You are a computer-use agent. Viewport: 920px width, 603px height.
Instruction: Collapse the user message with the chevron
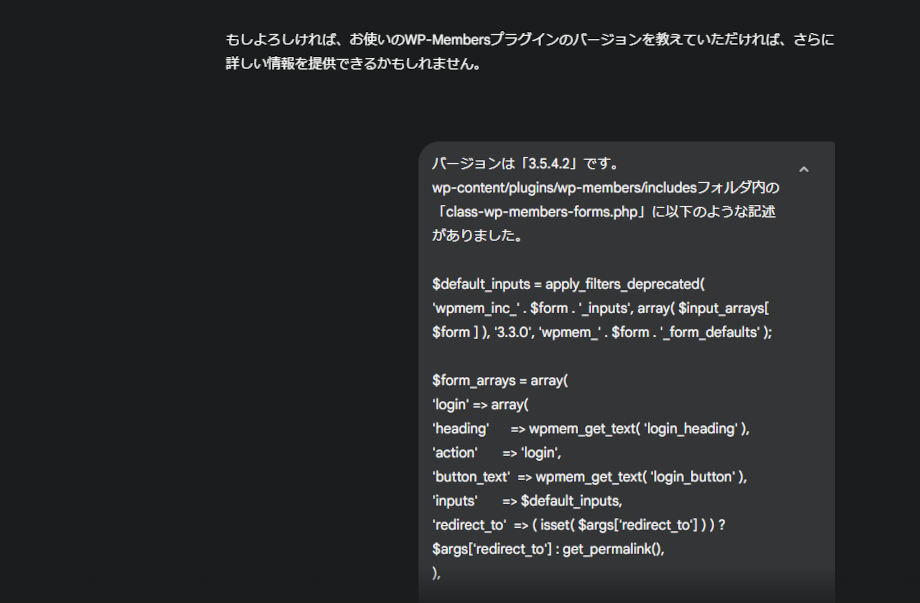803,170
